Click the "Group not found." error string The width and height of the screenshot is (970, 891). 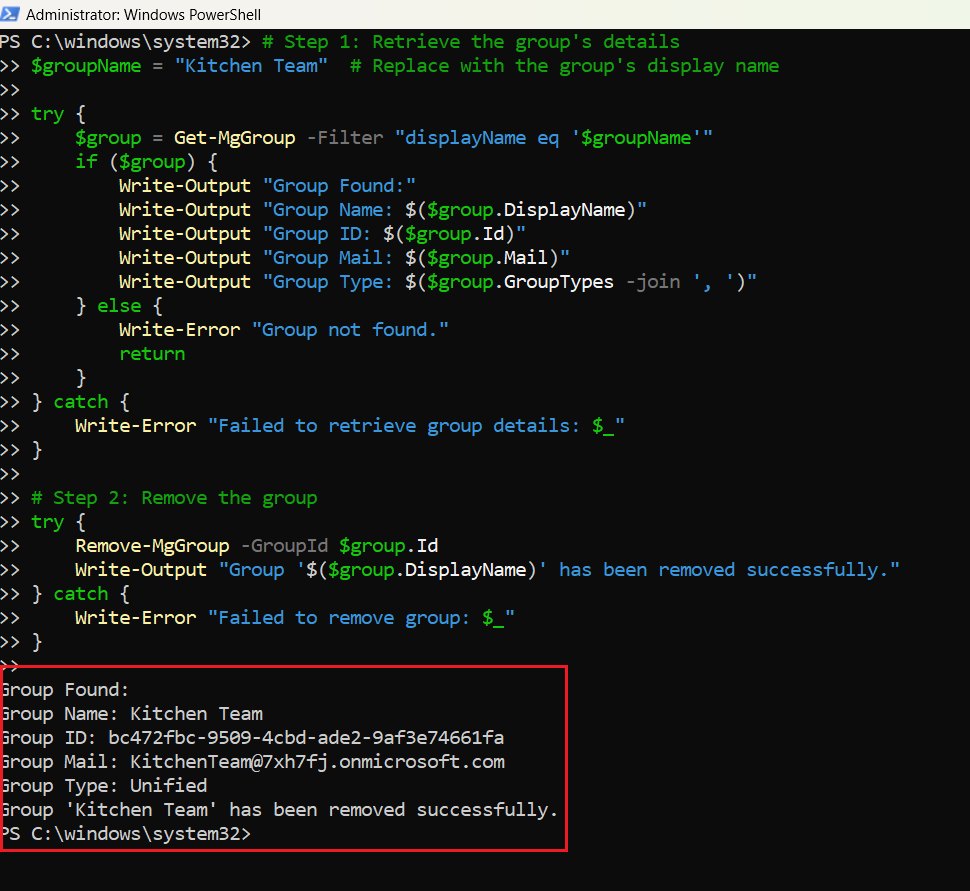click(x=355, y=330)
